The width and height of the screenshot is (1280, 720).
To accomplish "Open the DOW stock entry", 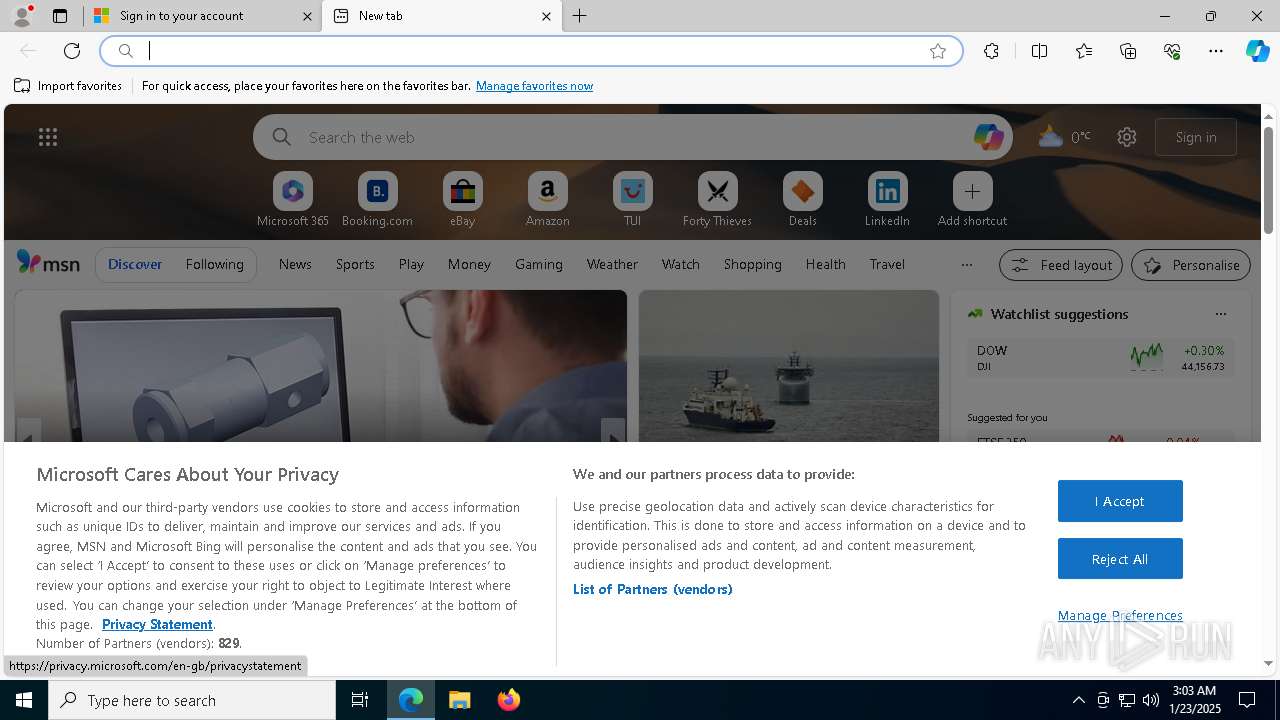I will coord(1100,358).
